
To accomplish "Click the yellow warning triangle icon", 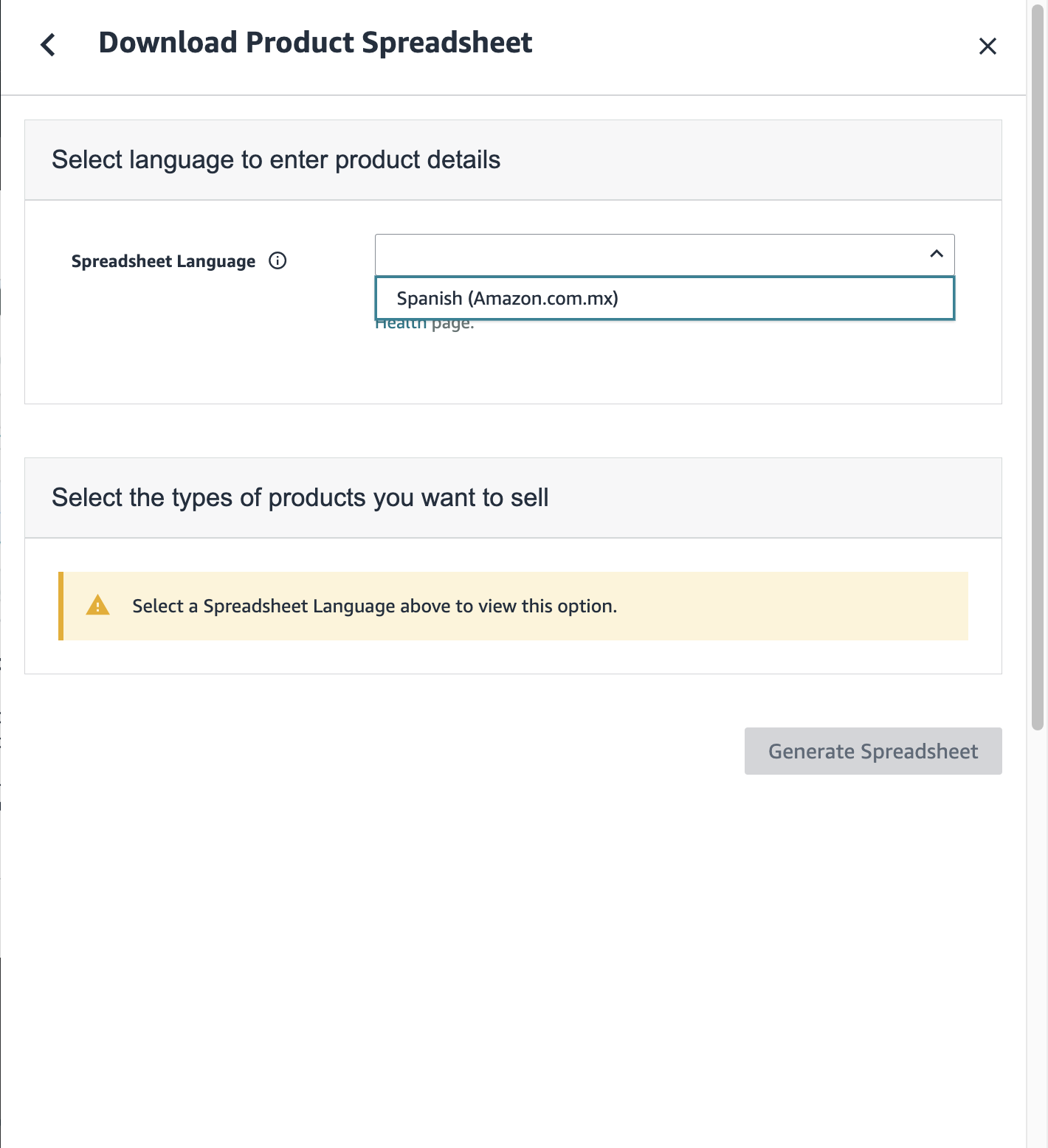I will click(97, 606).
